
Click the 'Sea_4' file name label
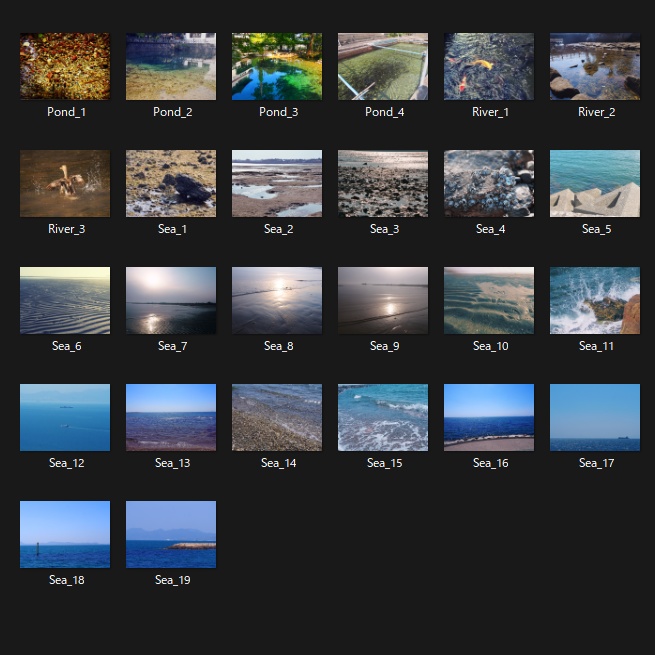pos(490,229)
